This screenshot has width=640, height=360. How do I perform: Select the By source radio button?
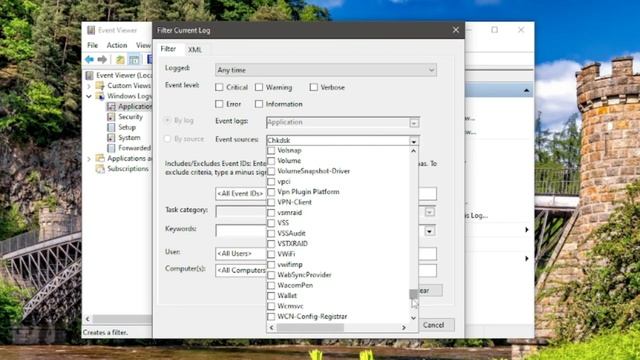(x=167, y=139)
